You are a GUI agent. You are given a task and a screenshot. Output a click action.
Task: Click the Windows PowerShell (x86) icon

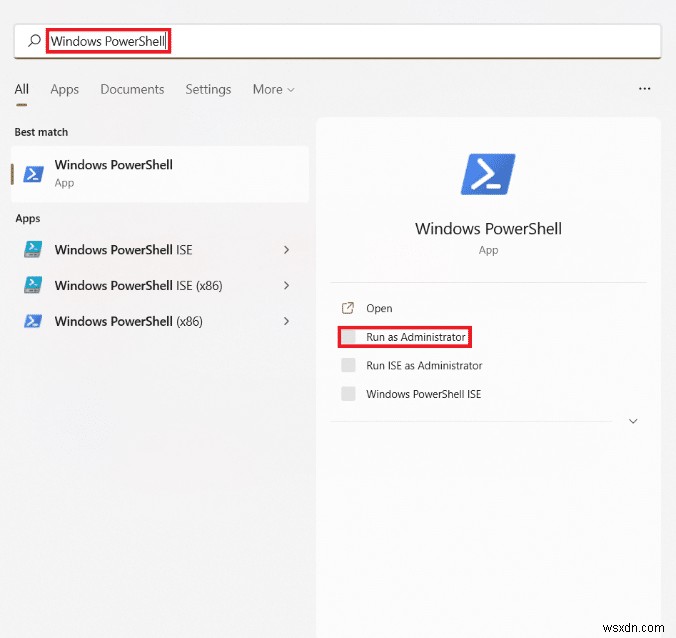pyautogui.click(x=33, y=321)
